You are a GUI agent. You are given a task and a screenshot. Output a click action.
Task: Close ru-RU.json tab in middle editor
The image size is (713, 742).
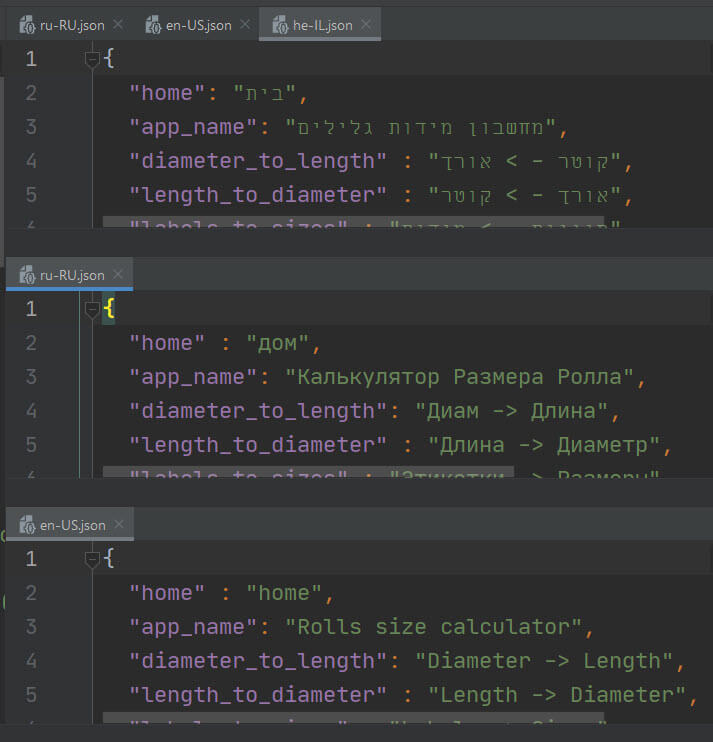pos(118,274)
